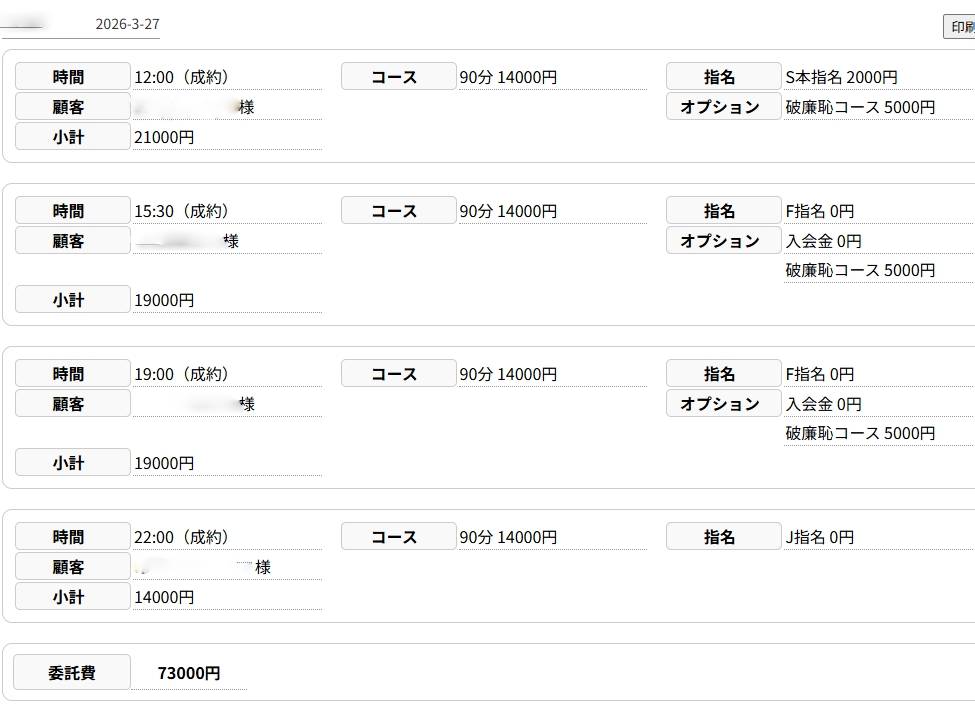The width and height of the screenshot is (975, 719).
Task: Select the 12:00（成約） time entry
Action: coord(182,77)
